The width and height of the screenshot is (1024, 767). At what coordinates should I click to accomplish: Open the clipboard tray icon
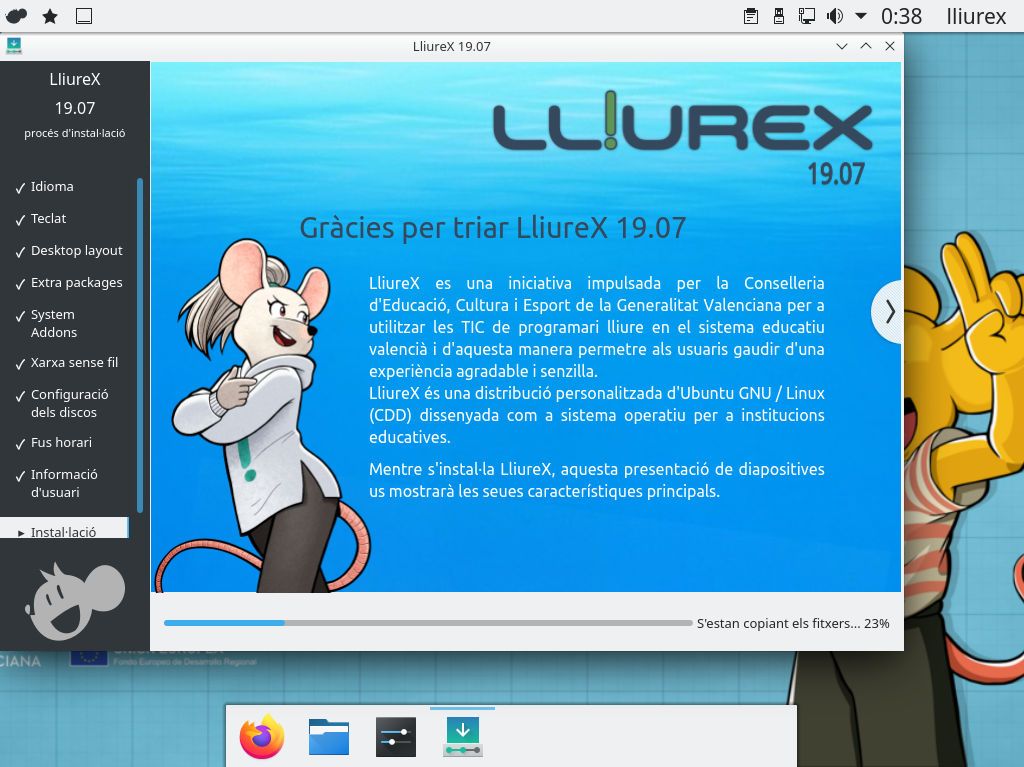(751, 16)
